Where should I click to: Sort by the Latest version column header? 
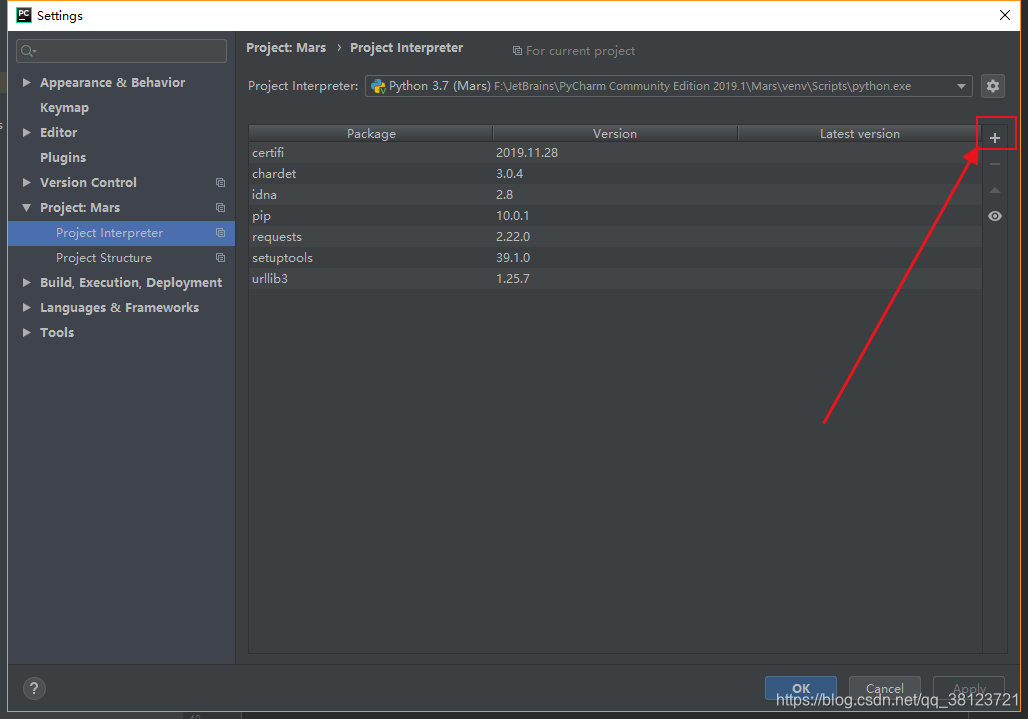[x=860, y=134]
